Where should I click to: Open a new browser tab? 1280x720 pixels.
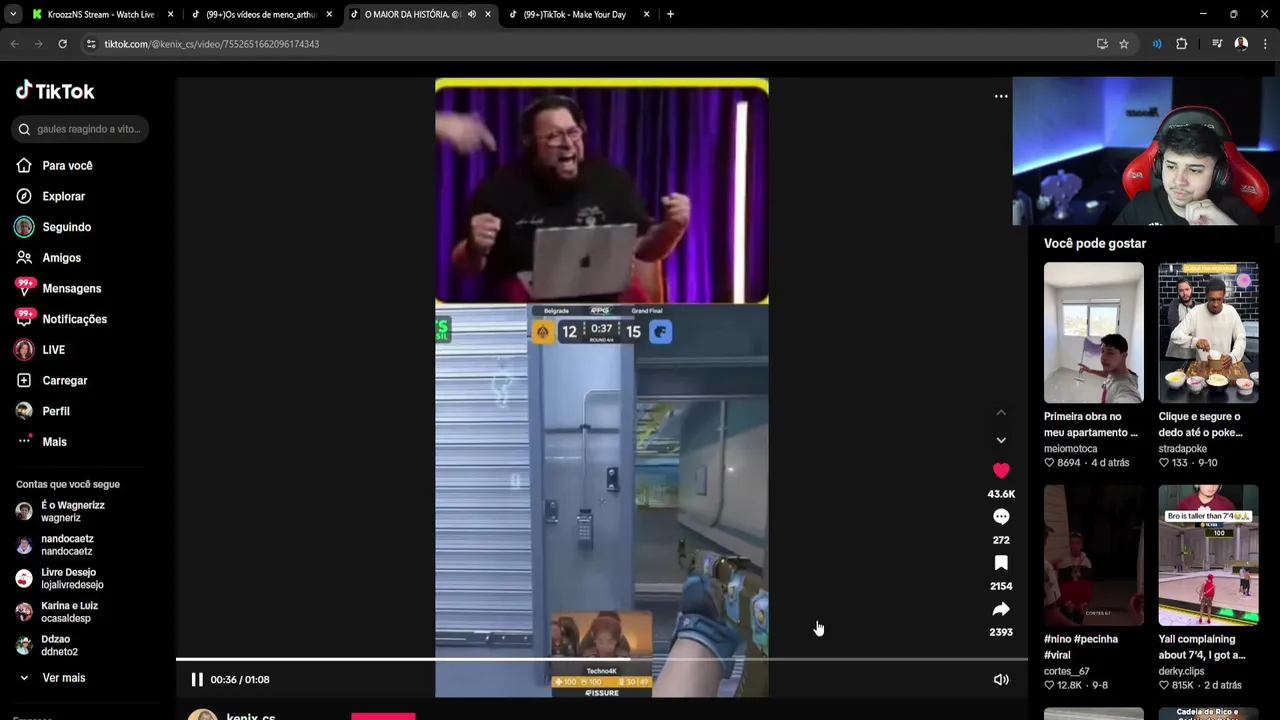click(670, 14)
